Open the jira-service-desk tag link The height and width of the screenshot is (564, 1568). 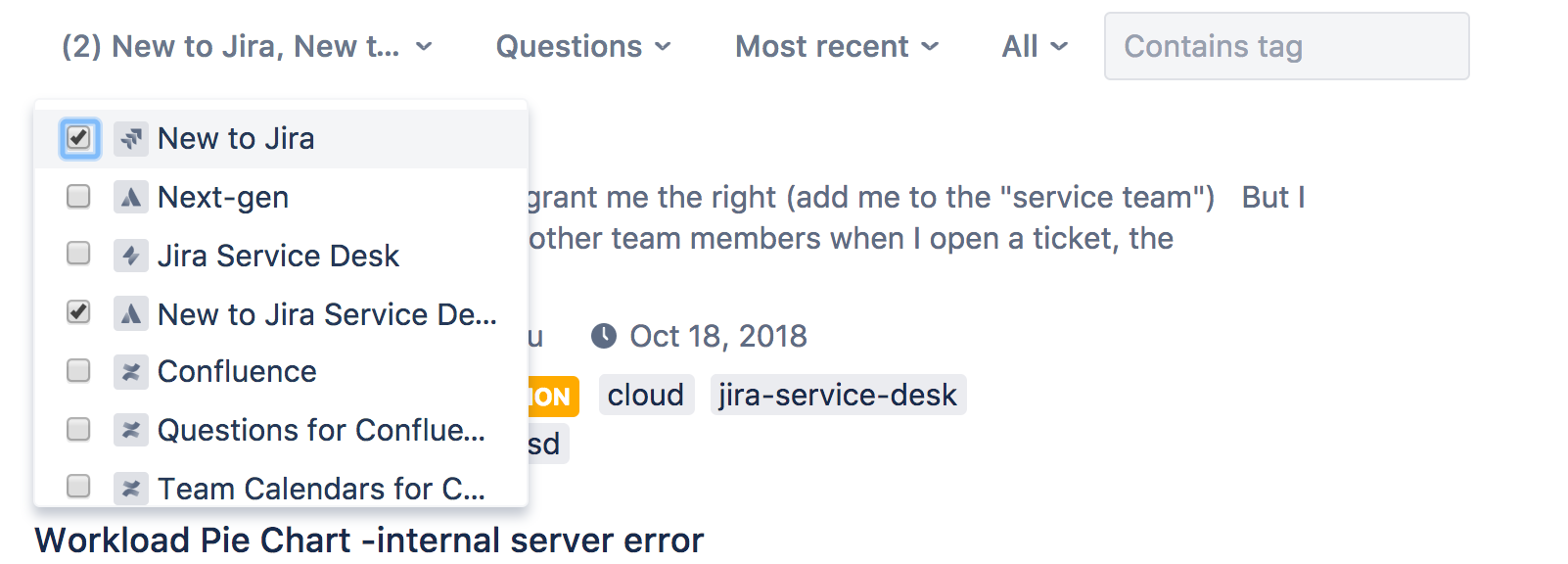838,395
